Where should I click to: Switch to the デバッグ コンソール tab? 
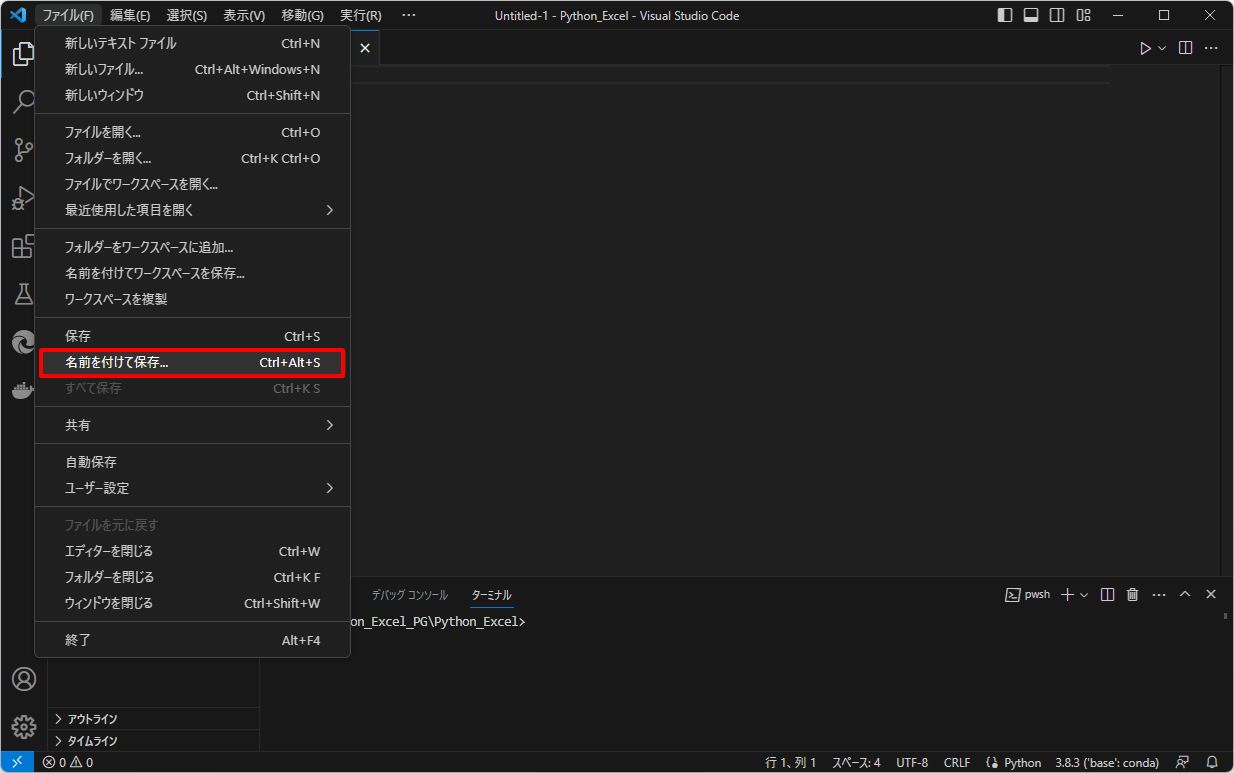tap(410, 595)
